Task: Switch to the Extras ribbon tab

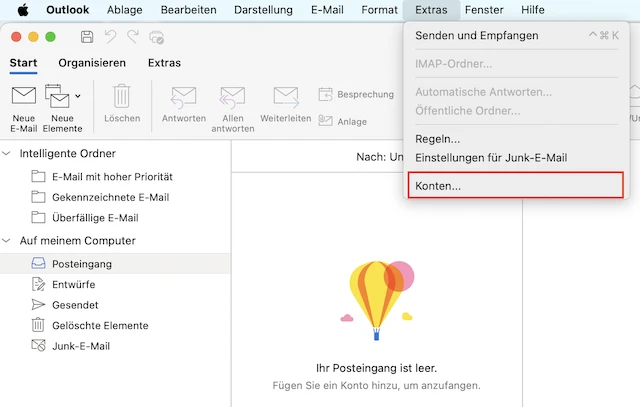Action: pyautogui.click(x=164, y=63)
